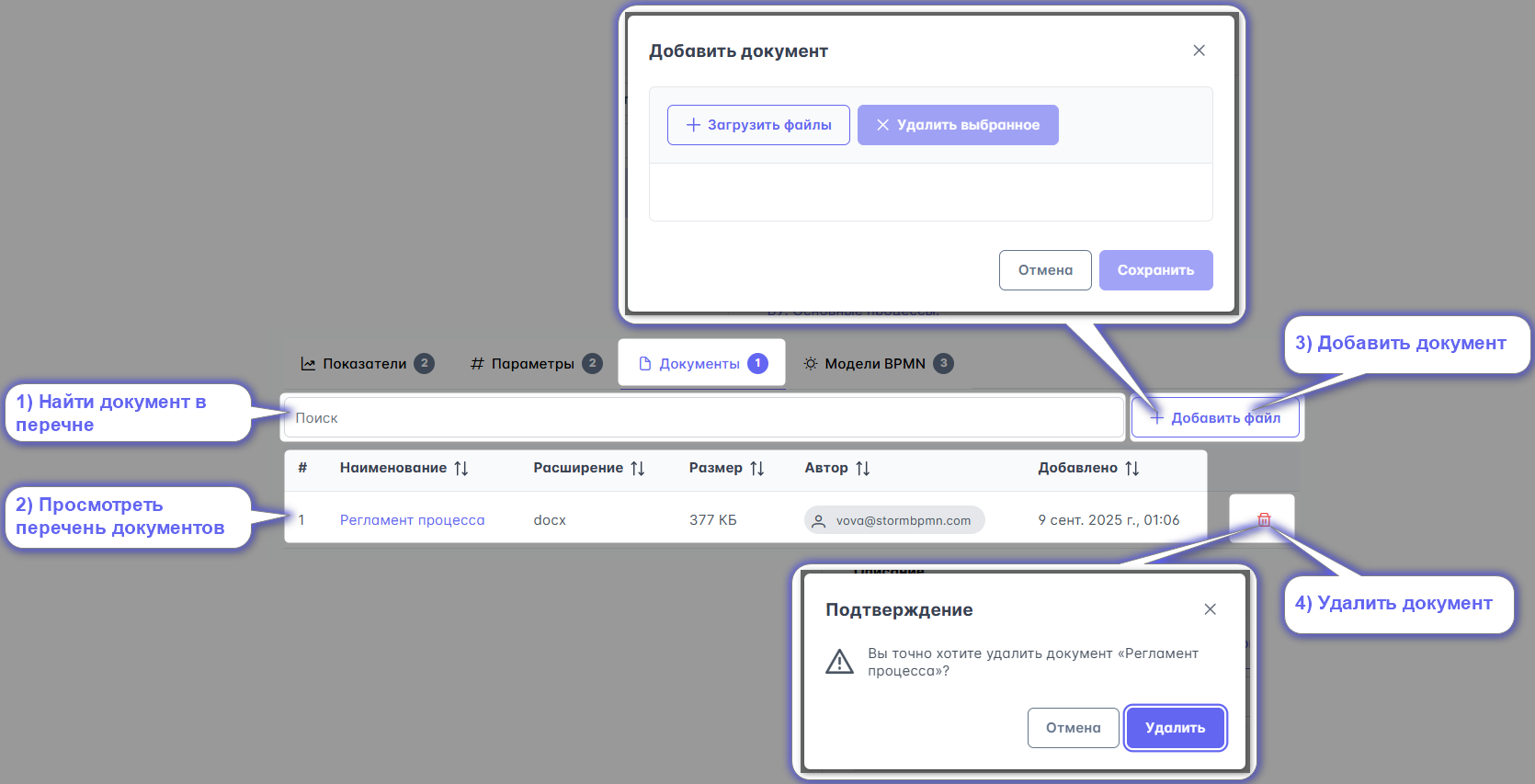Sort by Расширение column arrows
Viewport: 1535px width, 784px height.
pos(637,469)
